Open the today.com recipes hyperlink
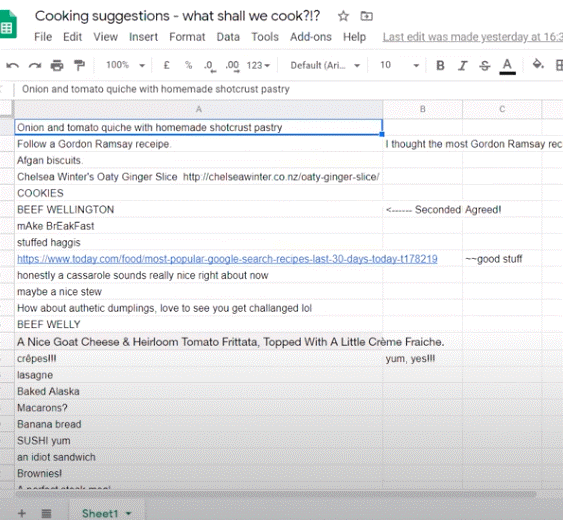 pos(227,259)
